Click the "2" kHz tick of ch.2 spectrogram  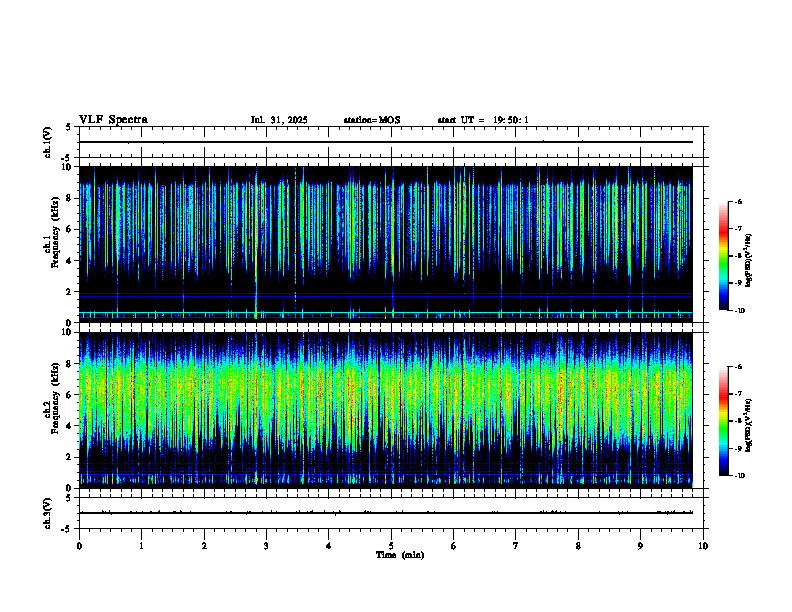tap(70, 457)
